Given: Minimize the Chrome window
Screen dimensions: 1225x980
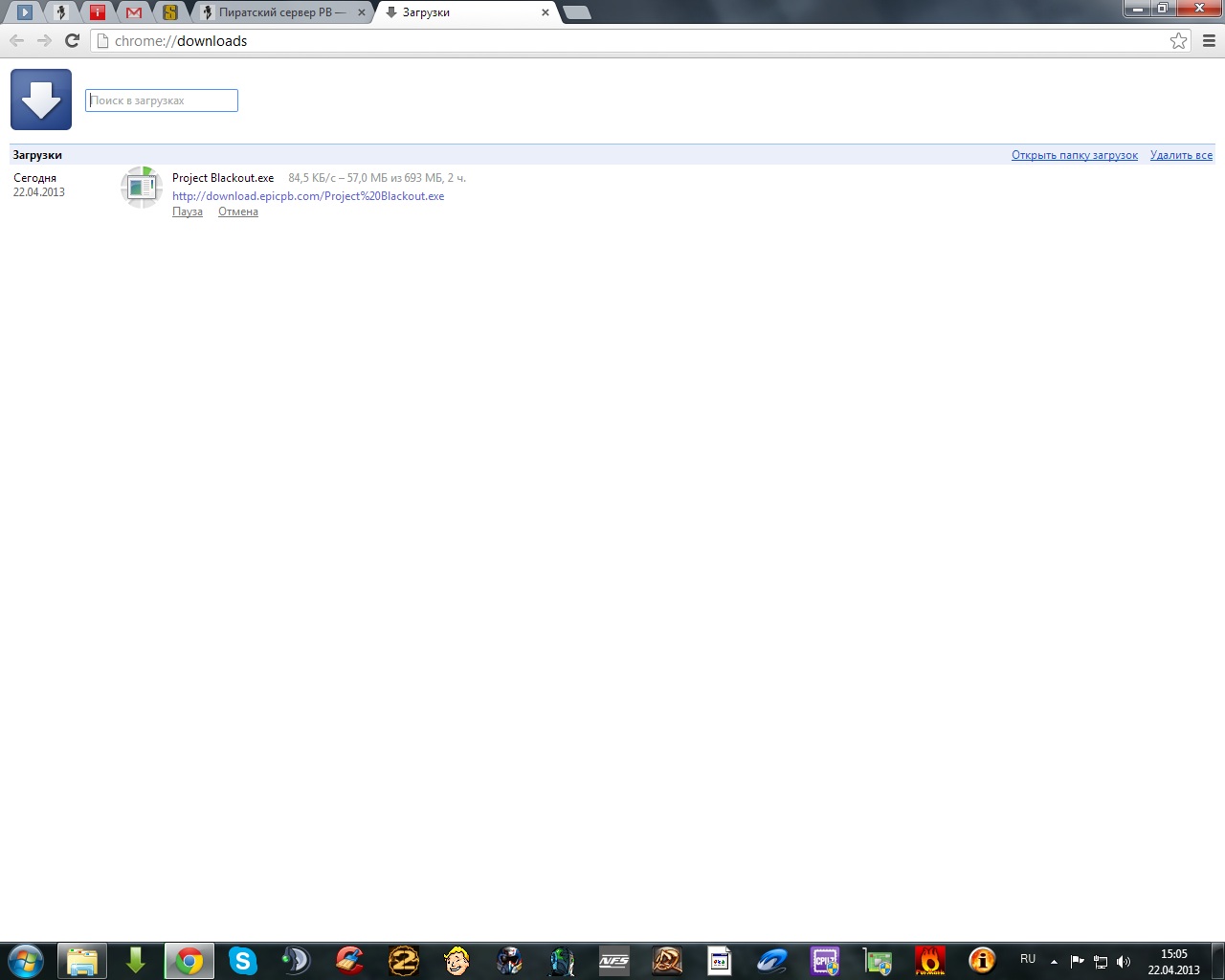Looking at the screenshot, I should [x=1137, y=9].
